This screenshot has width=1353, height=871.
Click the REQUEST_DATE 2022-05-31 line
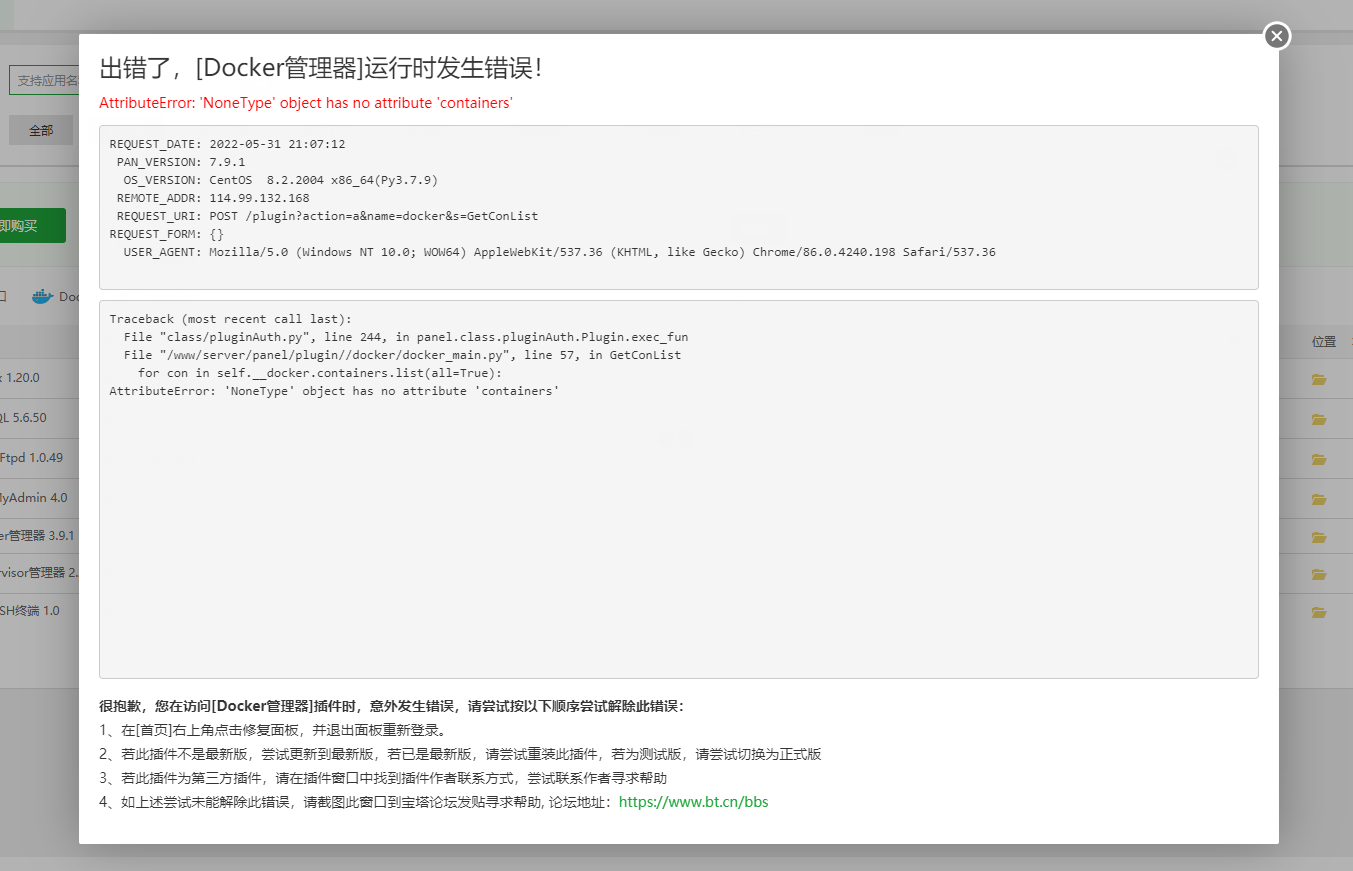[227, 144]
